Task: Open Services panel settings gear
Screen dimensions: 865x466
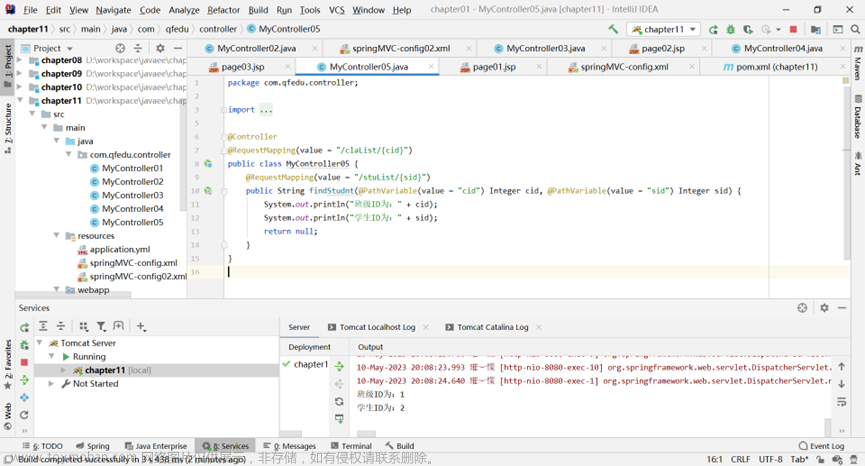Action: [824, 308]
